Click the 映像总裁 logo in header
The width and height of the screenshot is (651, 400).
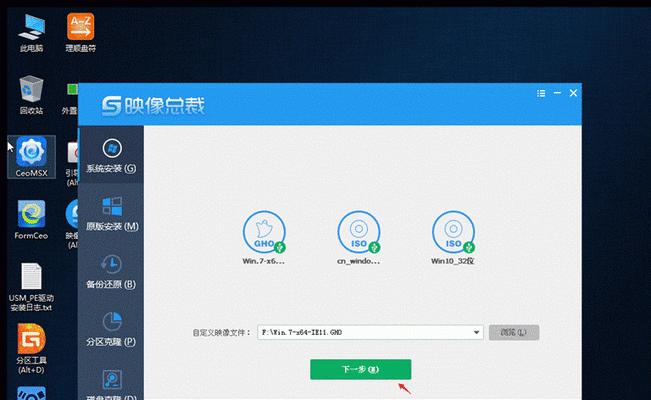pyautogui.click(x=153, y=106)
